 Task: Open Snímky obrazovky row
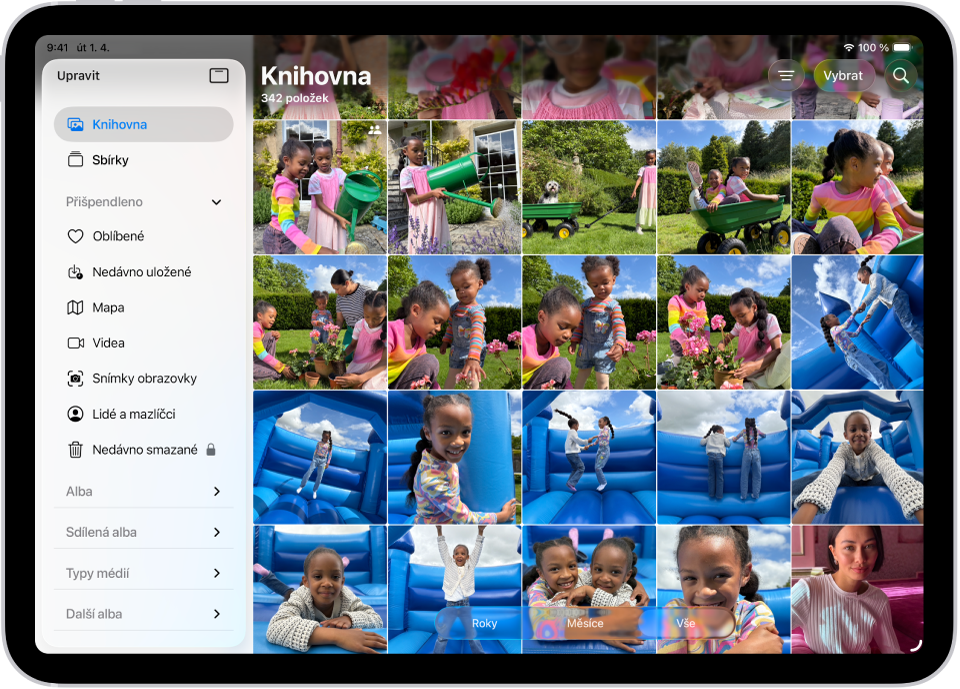(143, 378)
